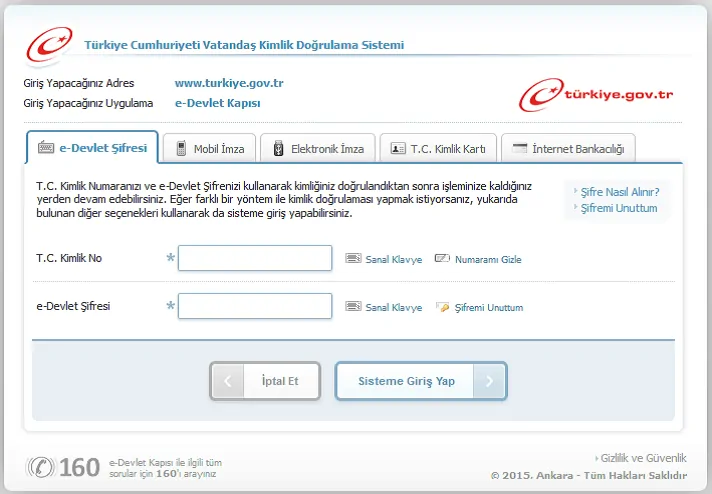Image resolution: width=712 pixels, height=494 pixels.
Task: Click the left arrow on İptal Et button
Action: click(228, 381)
